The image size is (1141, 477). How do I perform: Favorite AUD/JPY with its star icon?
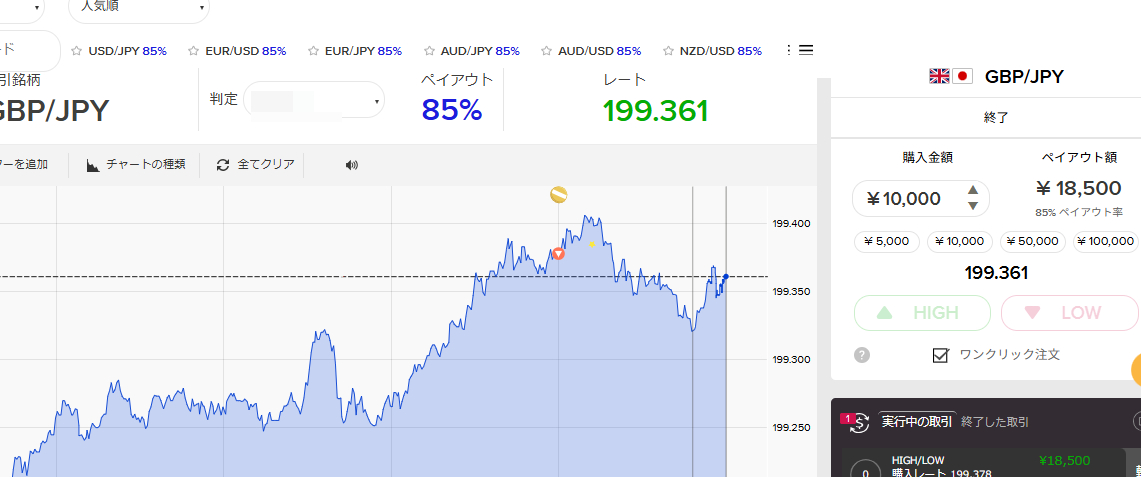click(x=429, y=51)
